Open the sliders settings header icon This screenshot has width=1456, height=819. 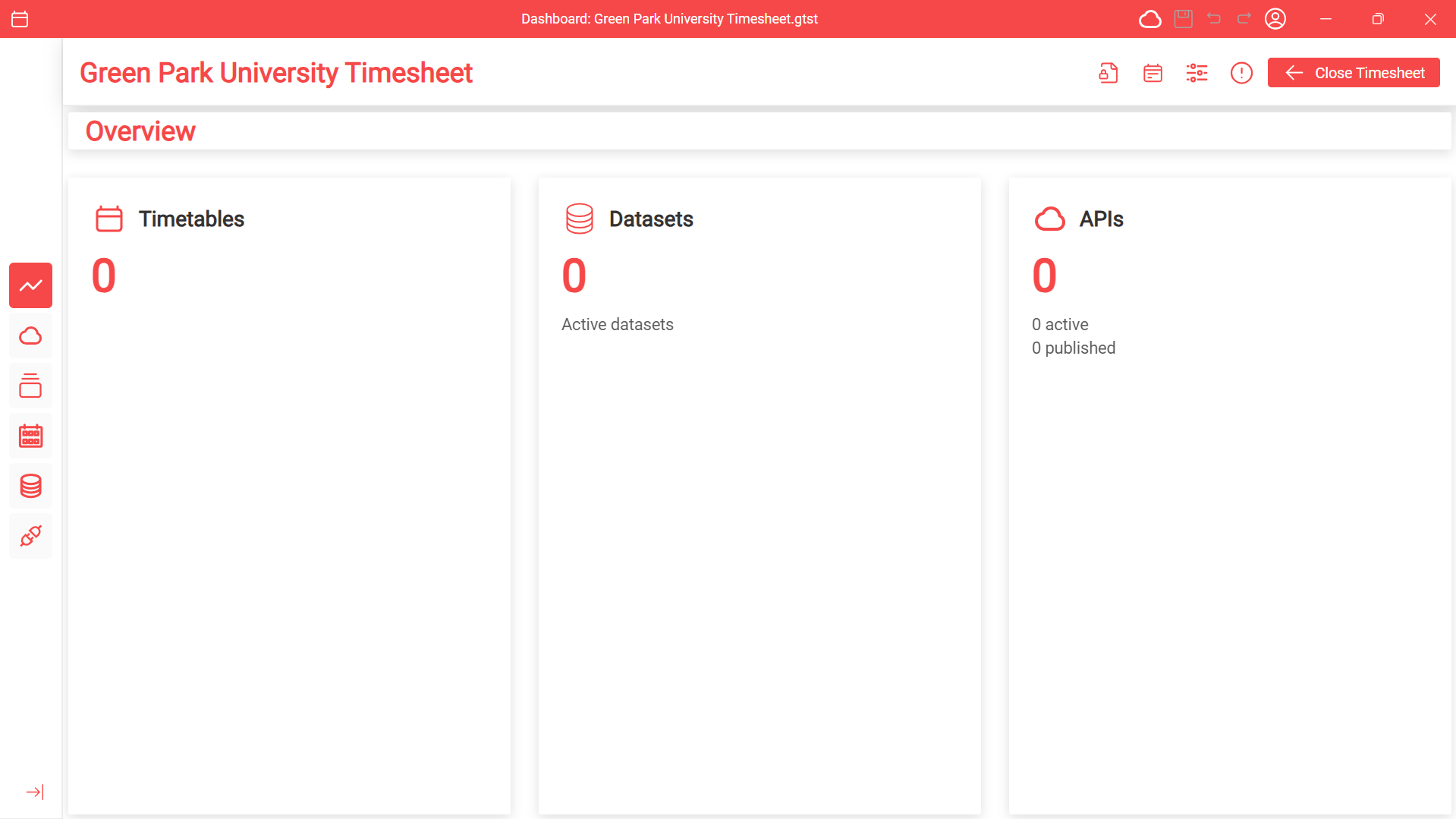[x=1197, y=73]
